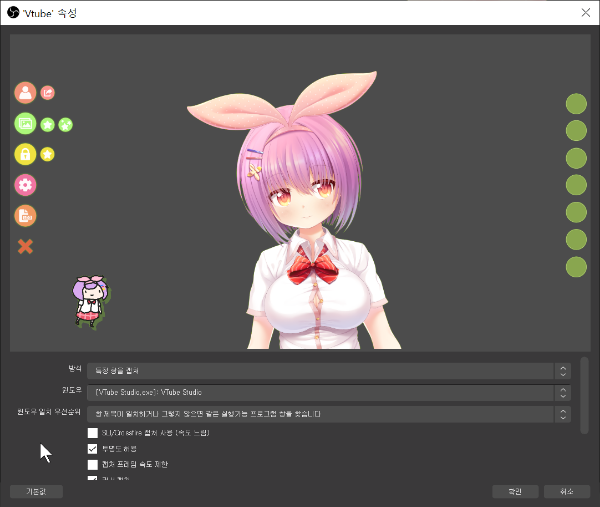Click the 기본값 defaults button
The height and width of the screenshot is (507, 600).
[36, 492]
